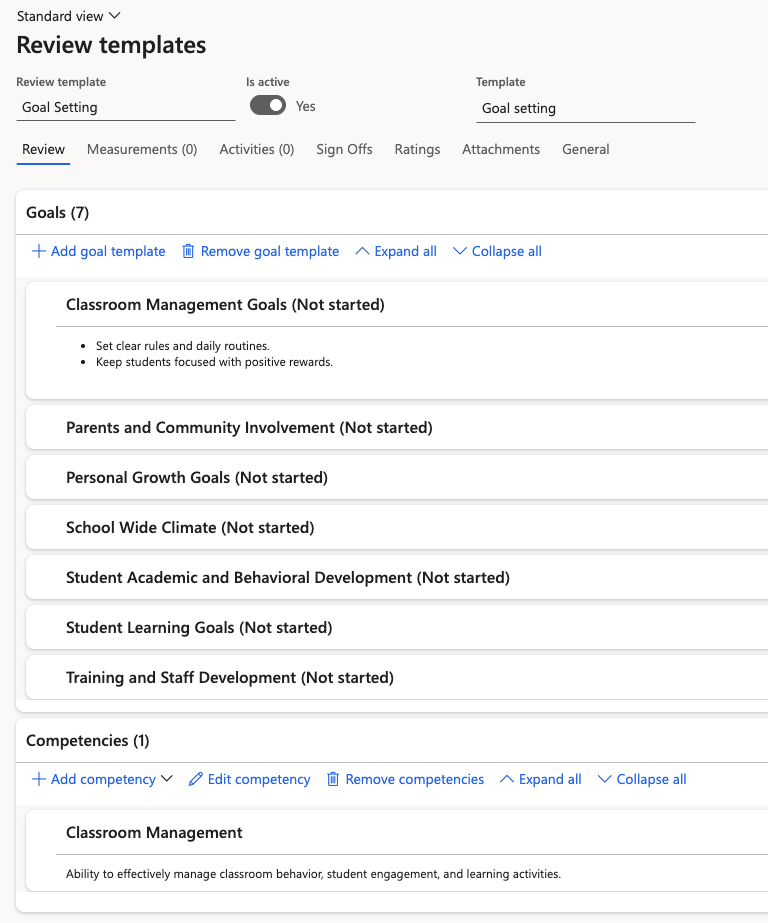This screenshot has height=923, width=768.
Task: Collapse the Classroom Management Goals section
Action: [225, 305]
